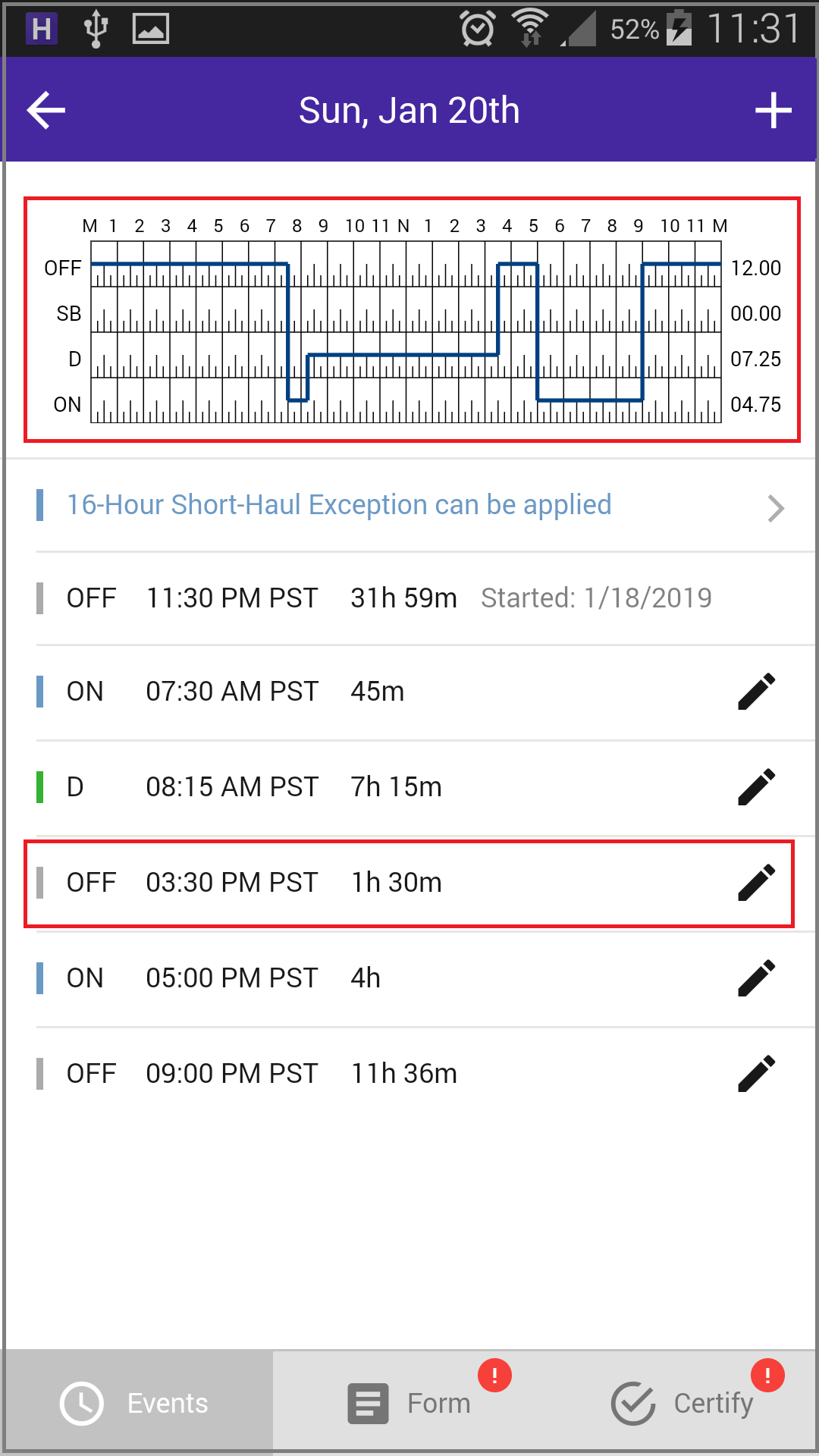Expand the 16-Hour Short-Haul Exception chevron

point(775,508)
